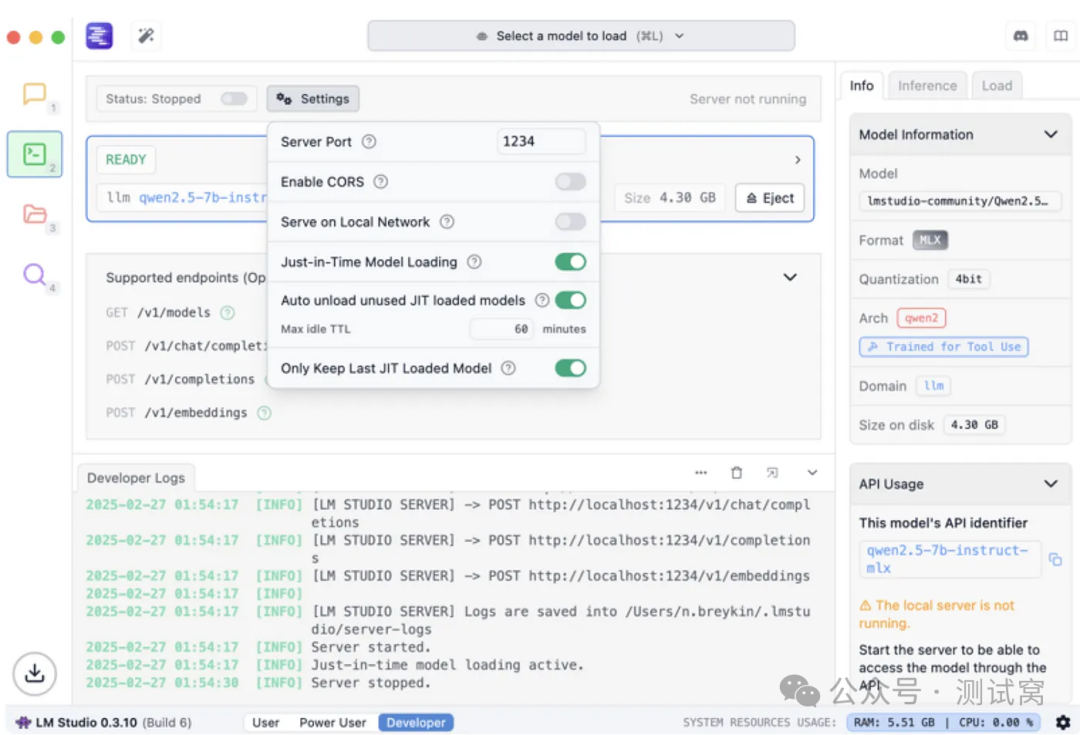1080x735 pixels.
Task: Click the GET /v1/models endpoint
Action: coord(158,313)
